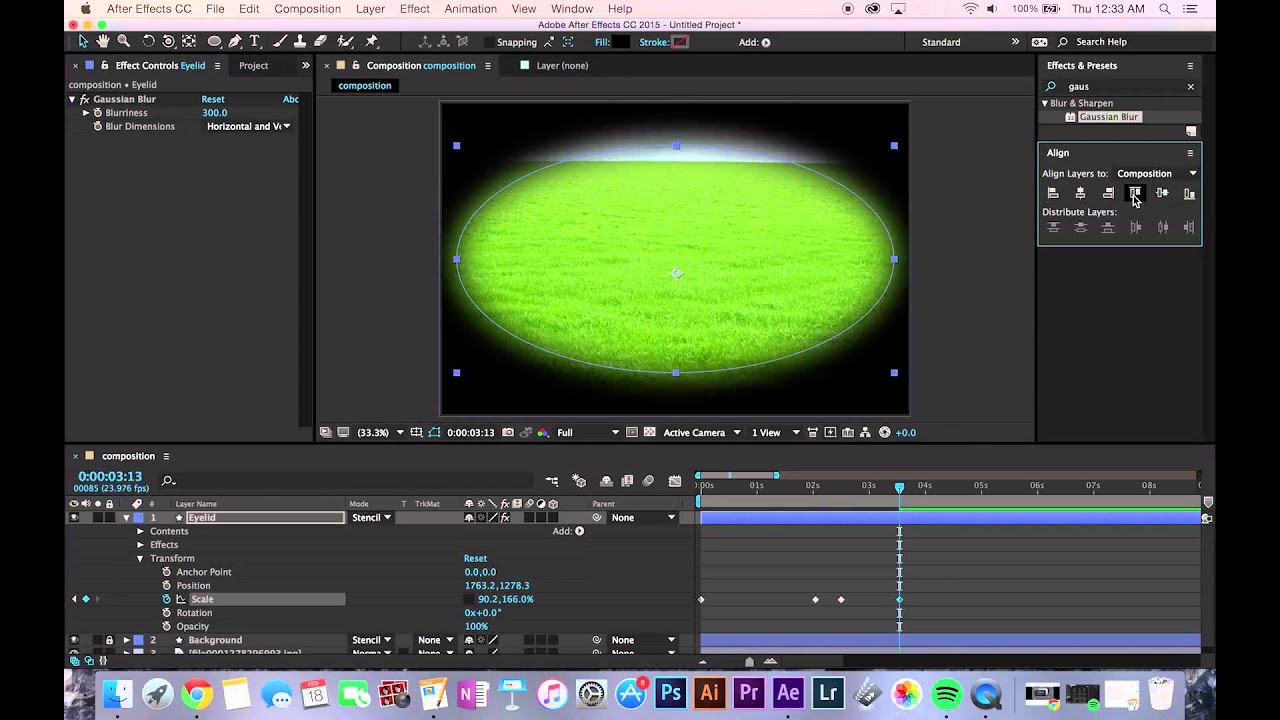This screenshot has width=1280, height=720.
Task: Select the Hand tool
Action: tap(103, 41)
